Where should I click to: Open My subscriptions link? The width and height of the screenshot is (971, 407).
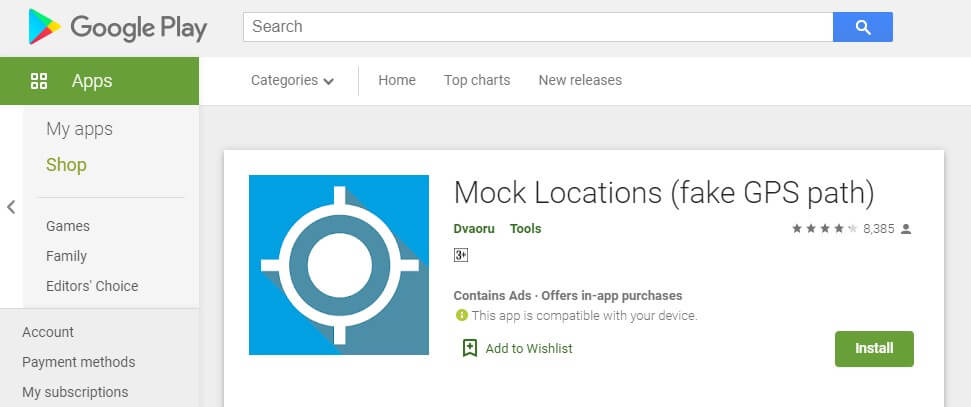75,392
